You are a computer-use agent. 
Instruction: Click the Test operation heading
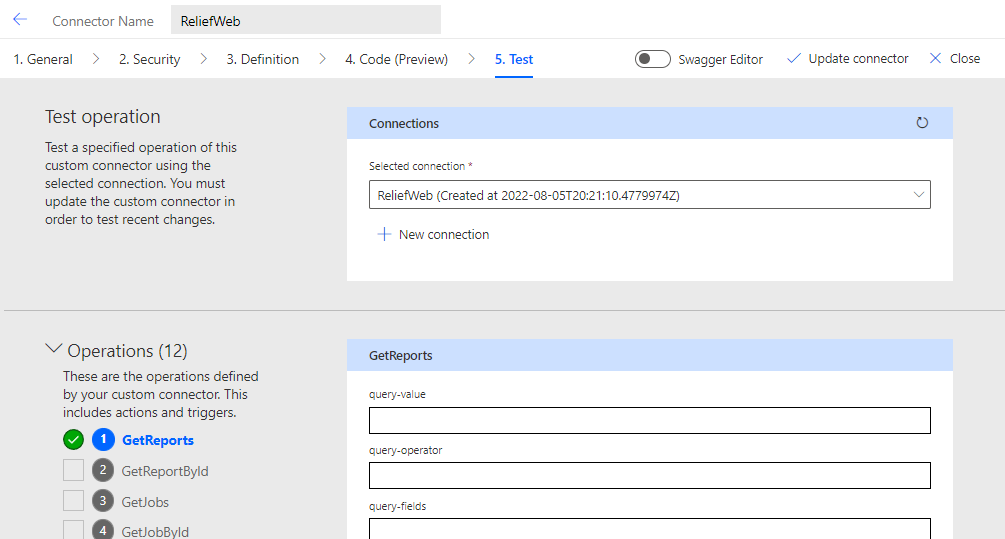[103, 117]
